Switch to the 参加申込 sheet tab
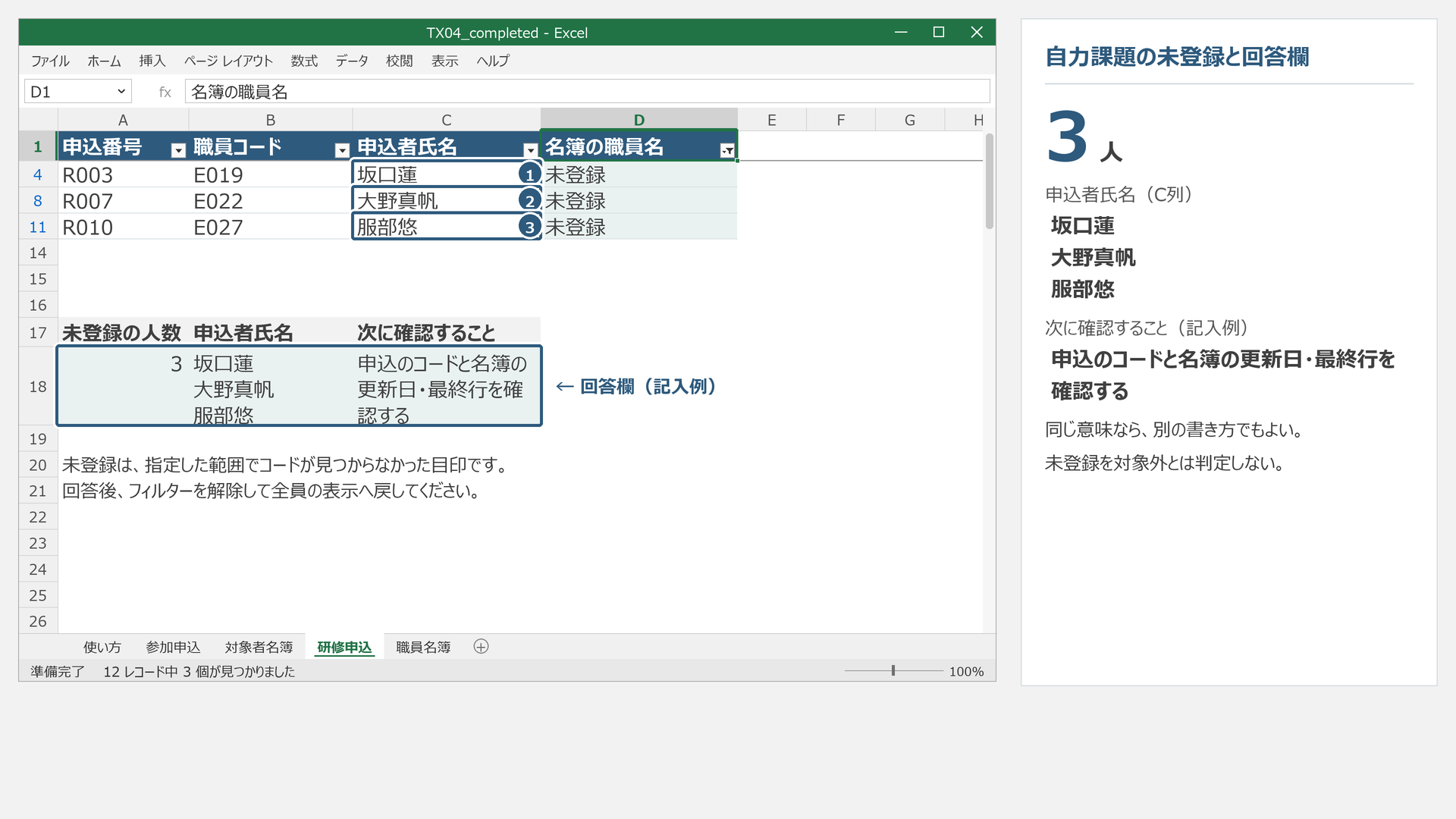The width and height of the screenshot is (1456, 819). 173,647
